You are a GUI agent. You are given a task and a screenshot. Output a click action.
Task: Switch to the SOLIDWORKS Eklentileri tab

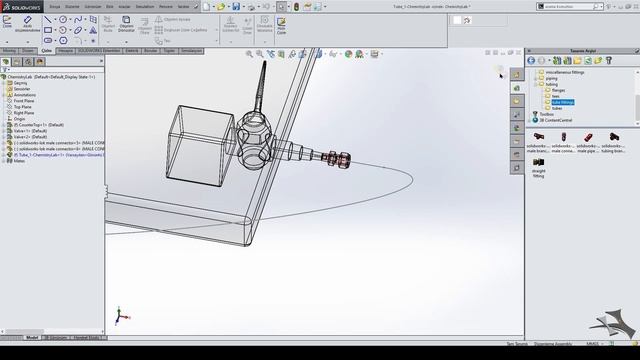click(99, 51)
